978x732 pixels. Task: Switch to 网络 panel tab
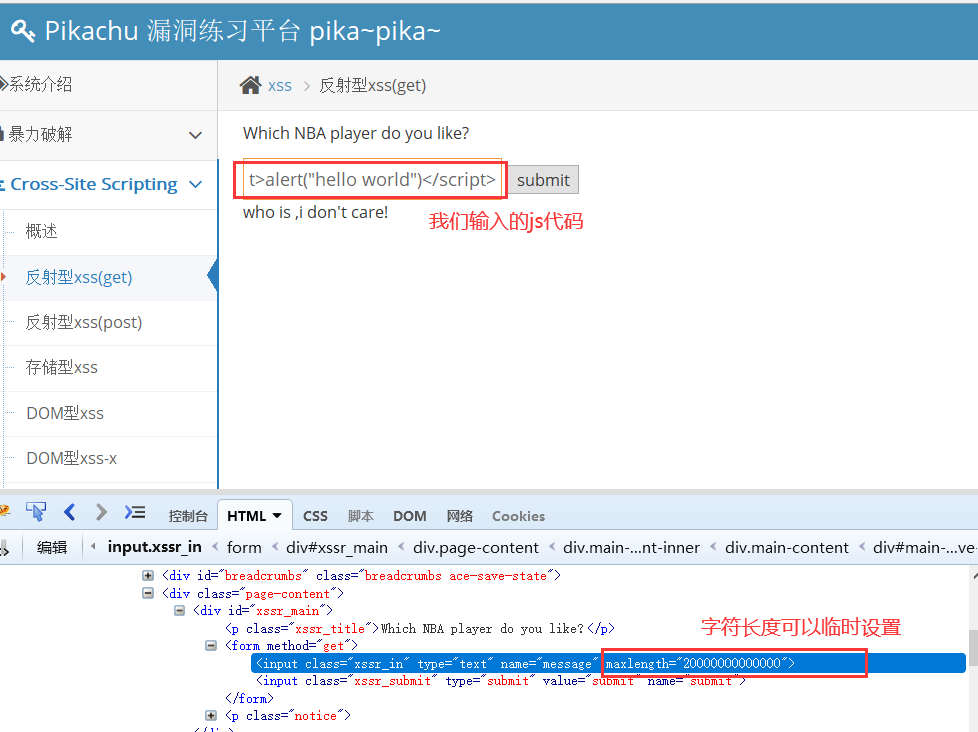tap(460, 516)
